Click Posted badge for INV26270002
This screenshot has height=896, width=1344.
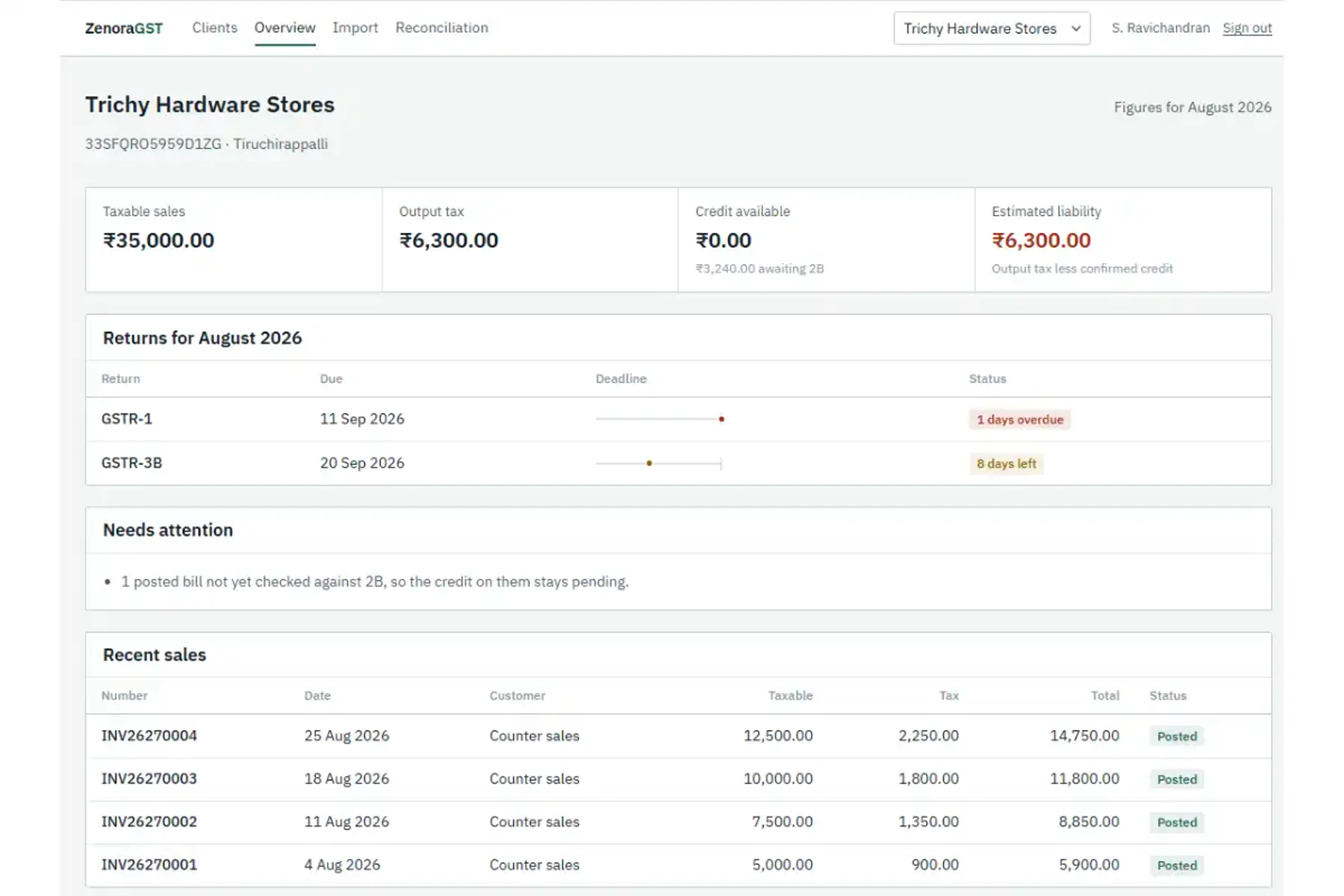[1177, 823]
